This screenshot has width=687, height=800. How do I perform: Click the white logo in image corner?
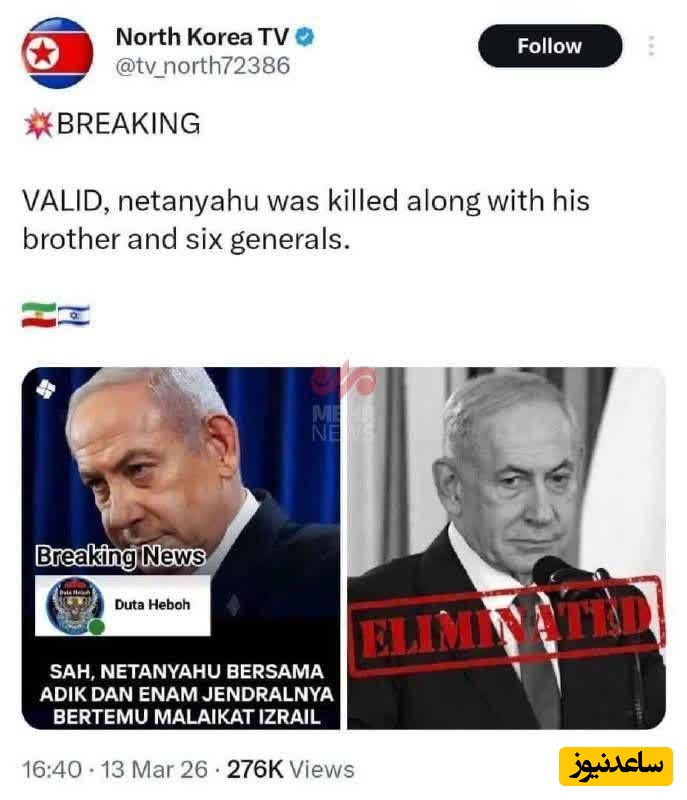(45, 390)
